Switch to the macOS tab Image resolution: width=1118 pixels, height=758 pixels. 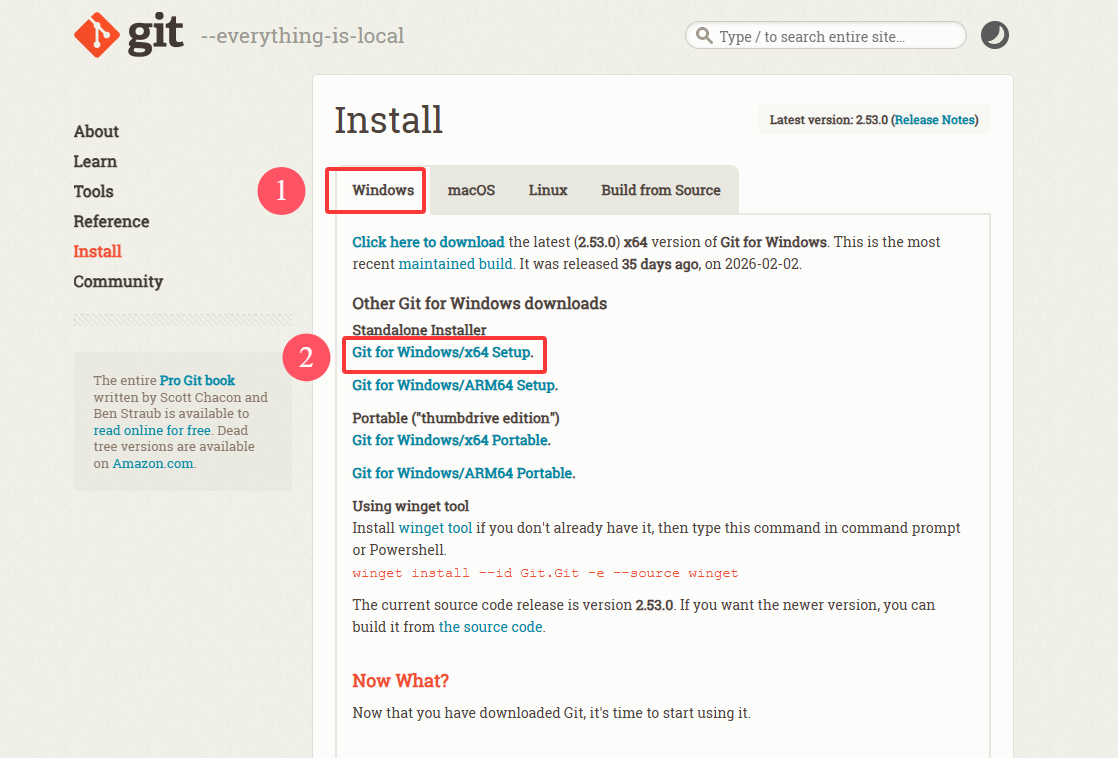point(471,190)
